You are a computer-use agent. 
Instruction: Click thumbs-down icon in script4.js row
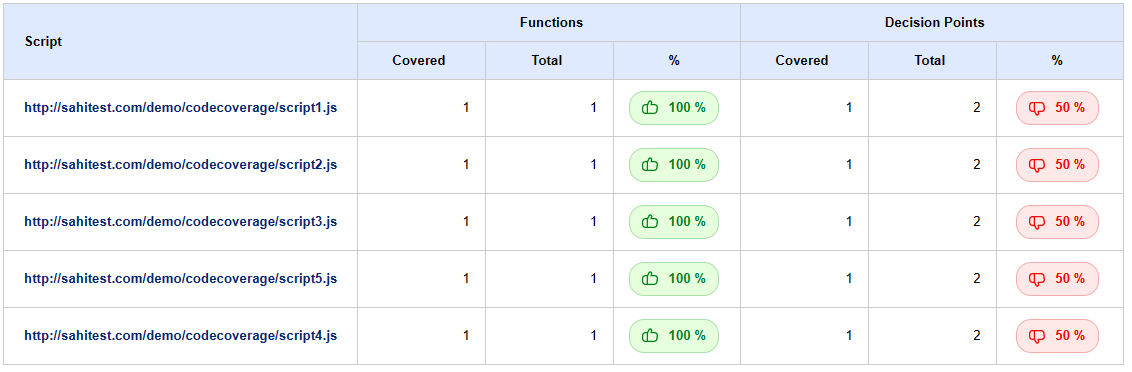(x=1037, y=337)
